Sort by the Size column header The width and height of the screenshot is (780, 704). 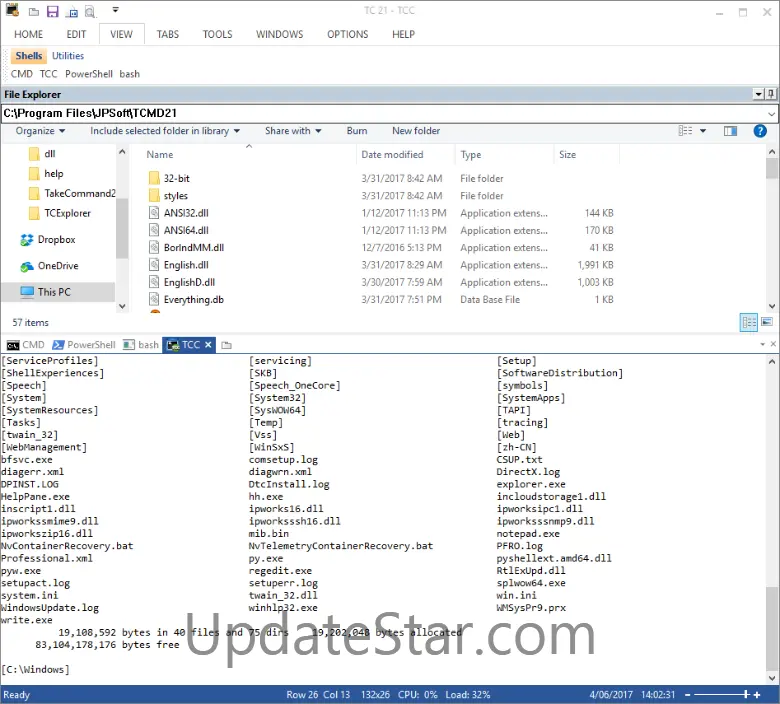click(x=568, y=155)
